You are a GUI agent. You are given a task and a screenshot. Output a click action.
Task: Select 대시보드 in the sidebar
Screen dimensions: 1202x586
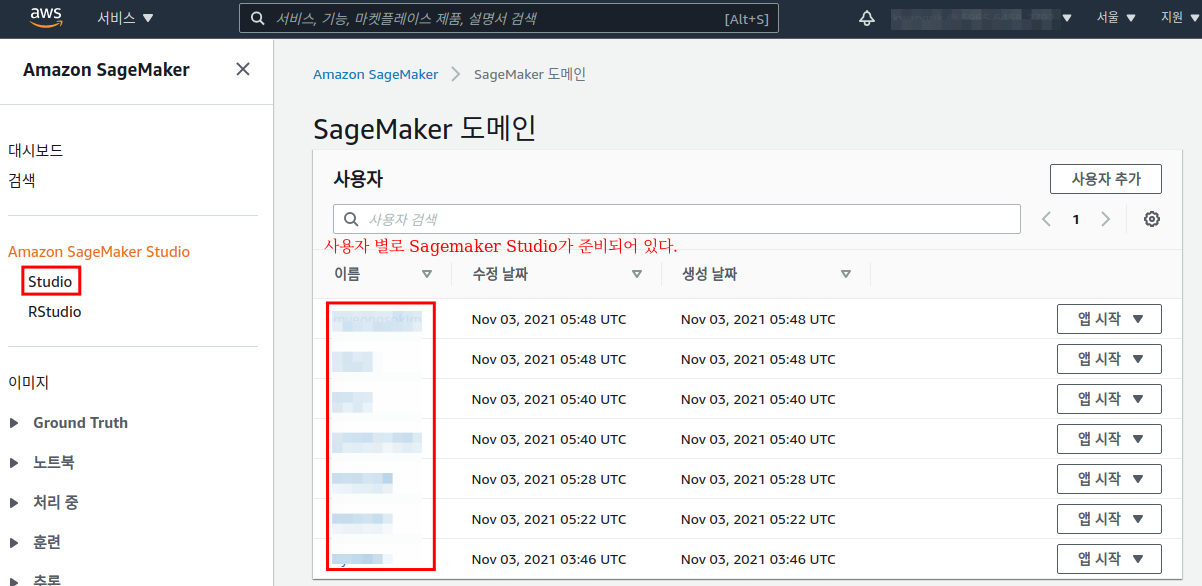(x=36, y=151)
